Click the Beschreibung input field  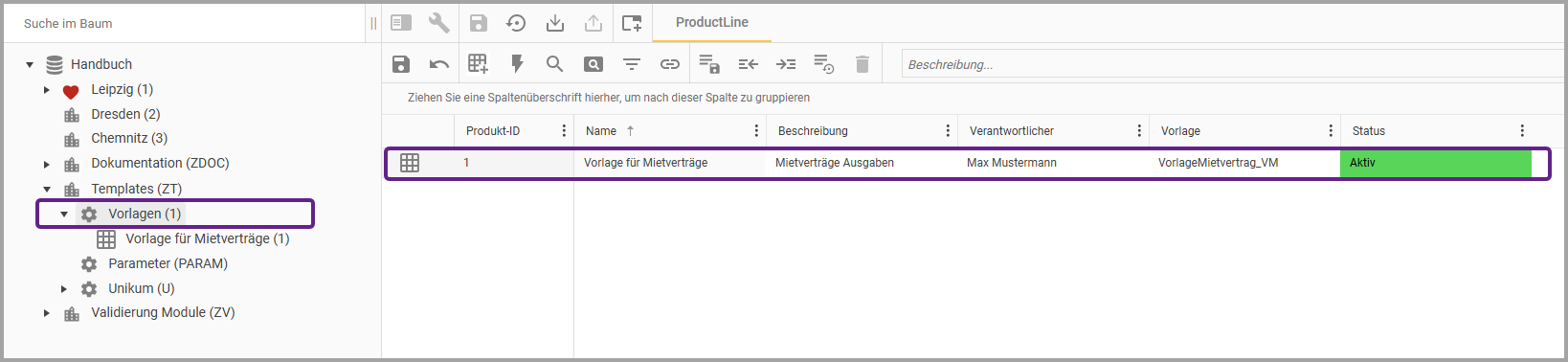(1233, 64)
